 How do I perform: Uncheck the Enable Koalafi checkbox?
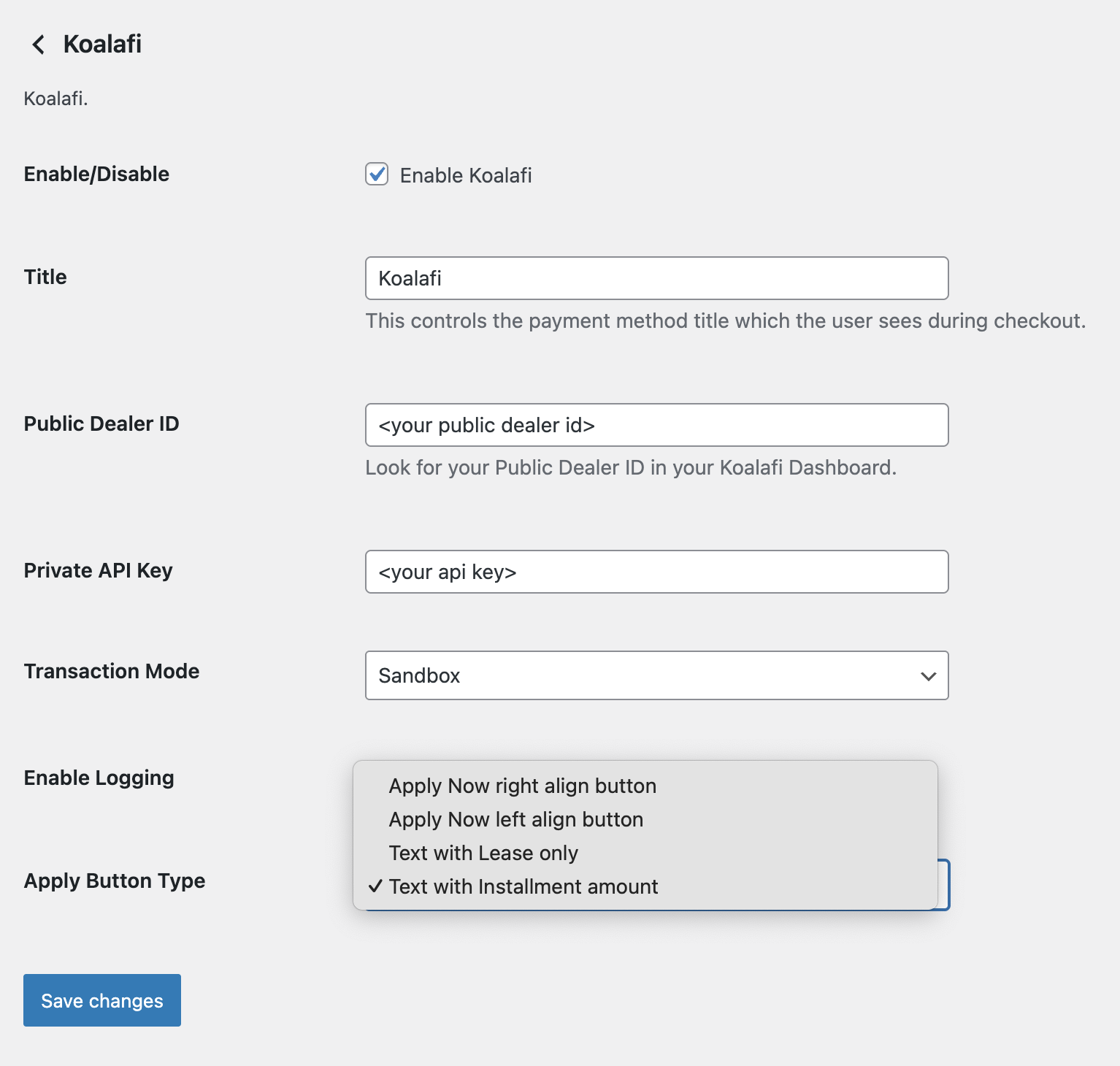pyautogui.click(x=377, y=175)
